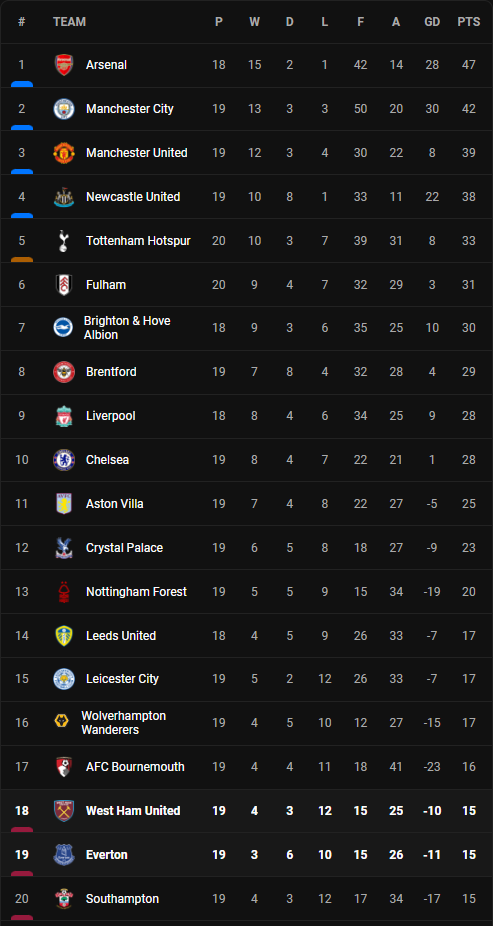The width and height of the screenshot is (493, 926).
Task: Click the West Ham United crest
Action: pyautogui.click(x=64, y=811)
